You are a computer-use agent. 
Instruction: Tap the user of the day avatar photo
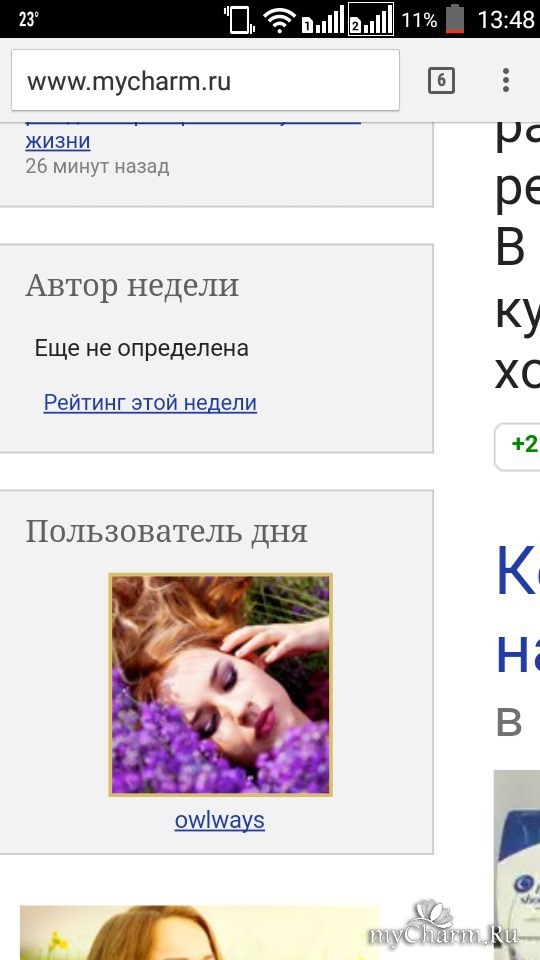click(x=220, y=684)
